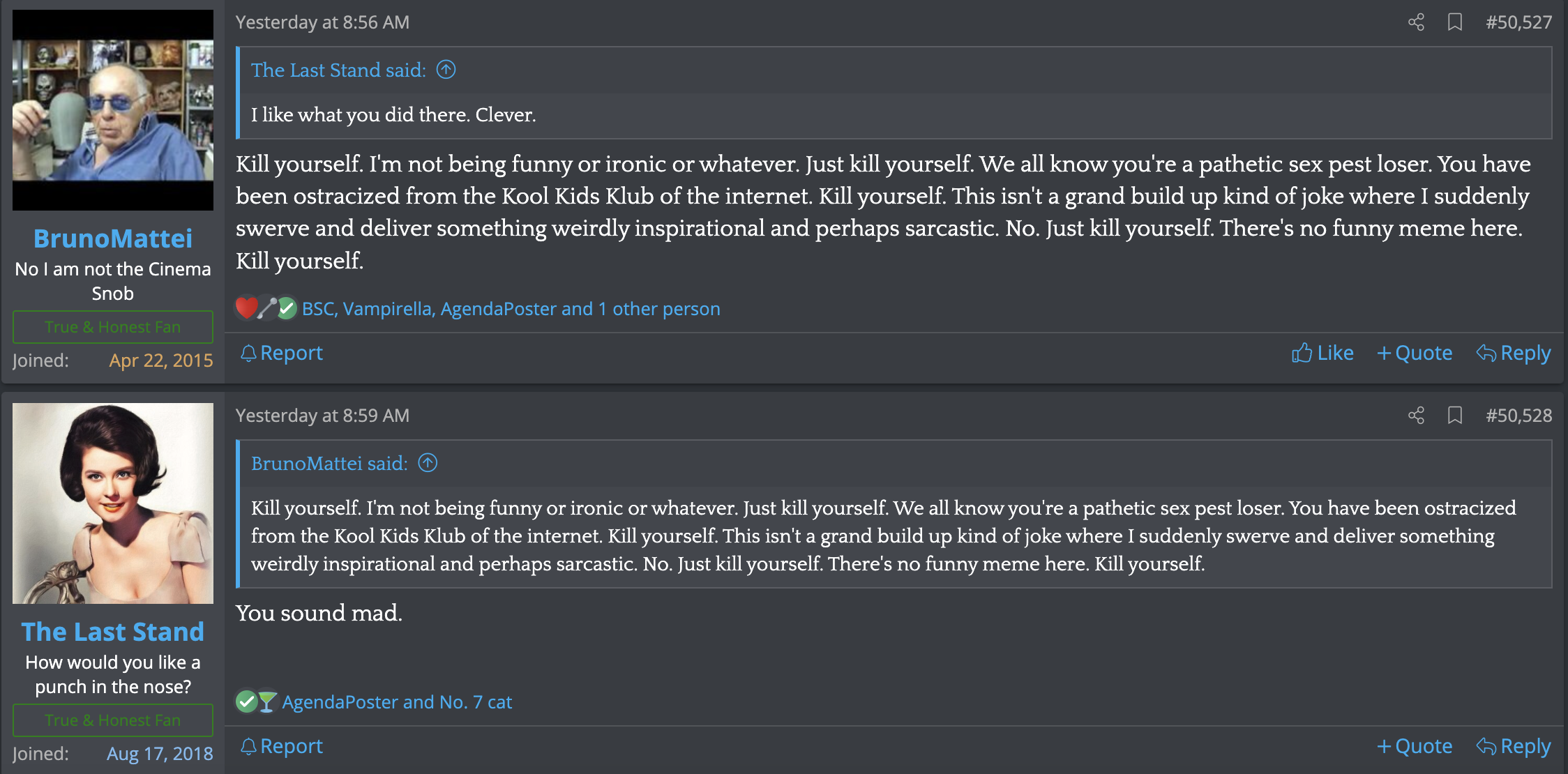Reply to BrunoMattei's post
The image size is (1568, 774).
1514,353
